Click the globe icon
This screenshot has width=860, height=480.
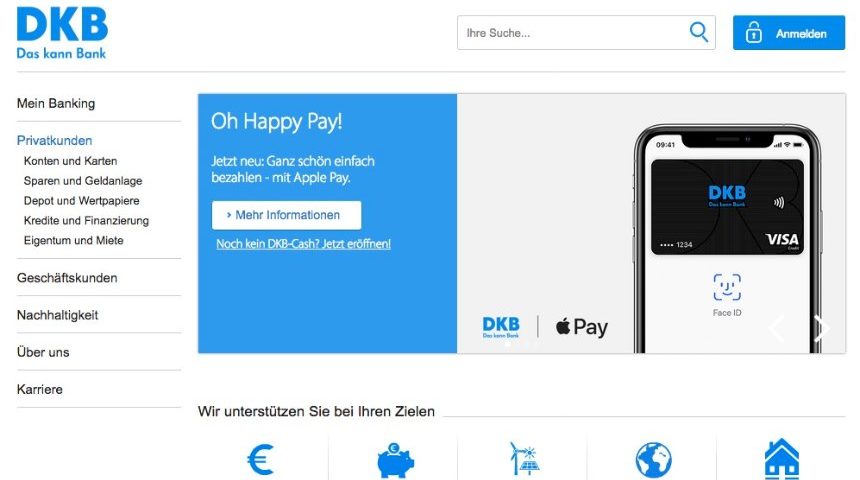click(653, 460)
